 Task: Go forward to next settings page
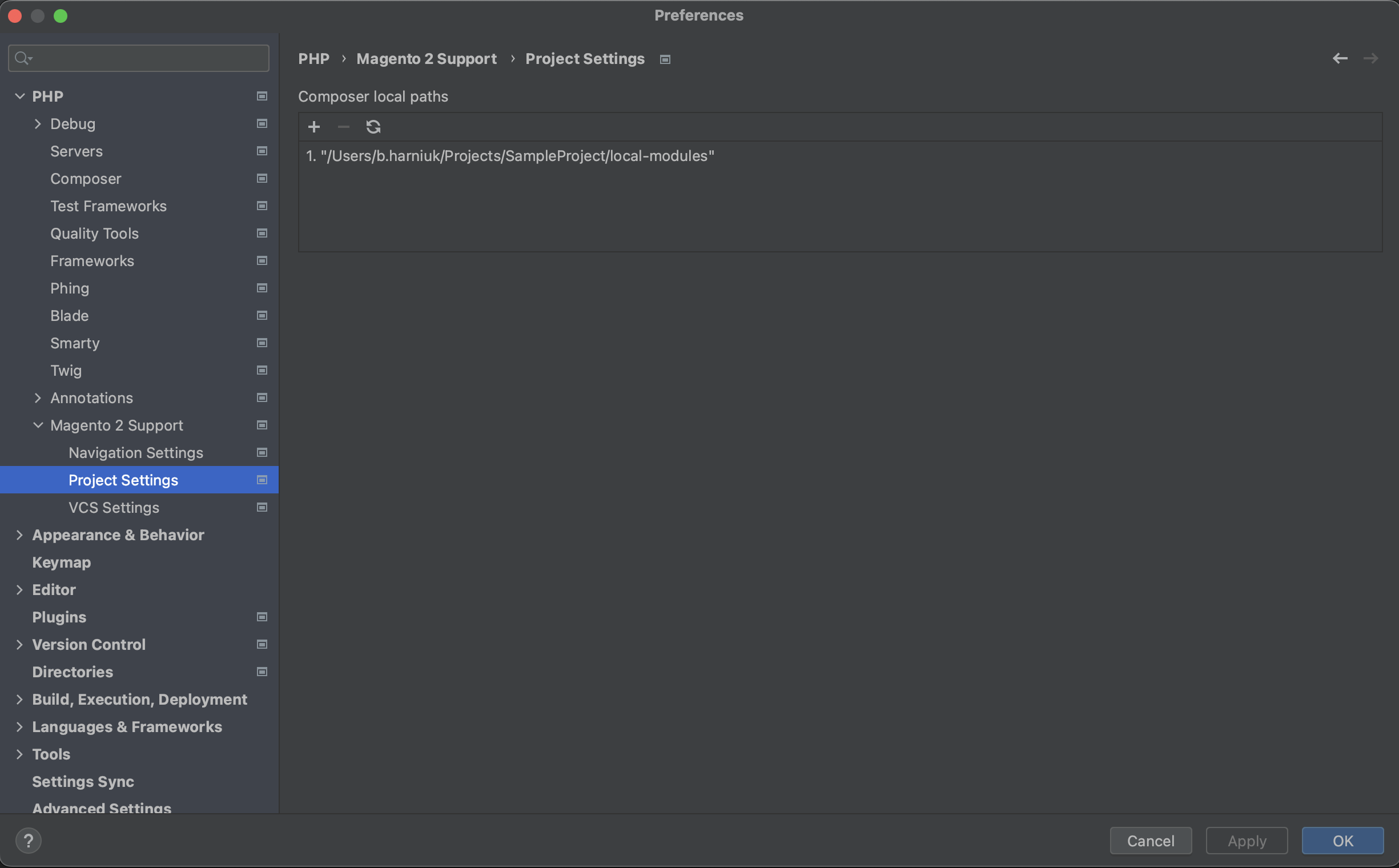point(1371,59)
